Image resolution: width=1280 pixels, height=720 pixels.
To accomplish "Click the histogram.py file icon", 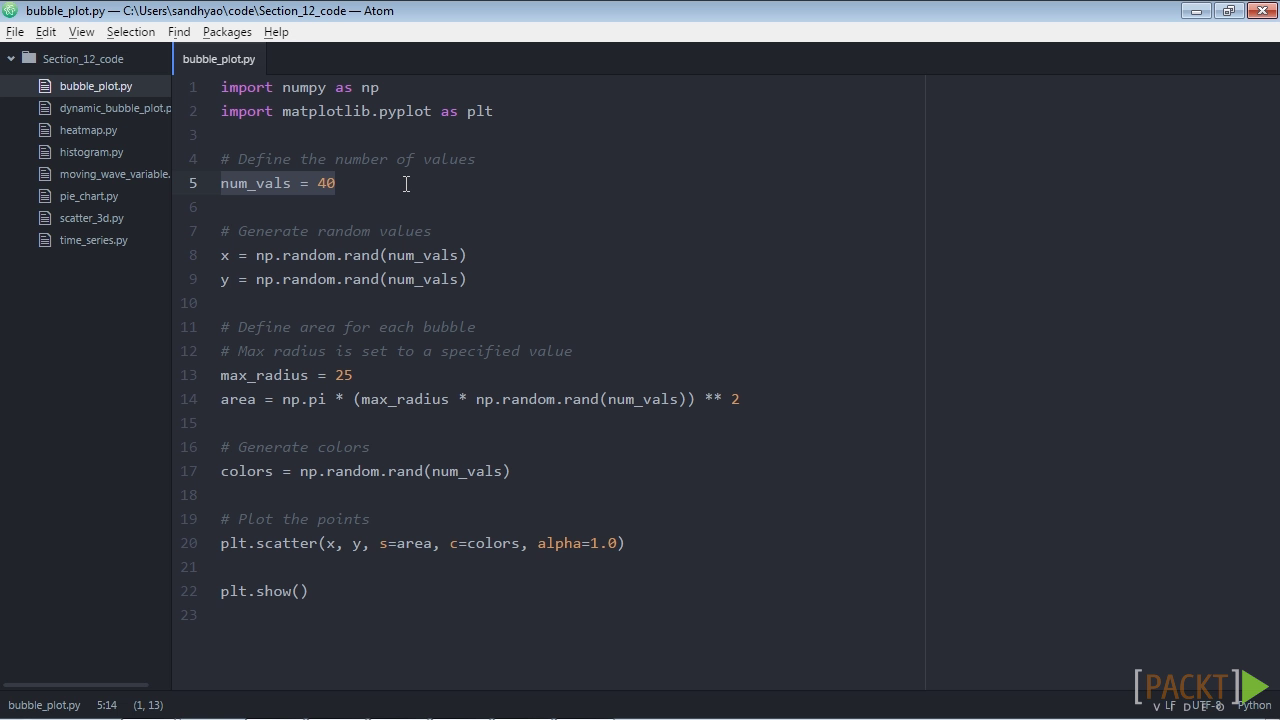I will 45,152.
